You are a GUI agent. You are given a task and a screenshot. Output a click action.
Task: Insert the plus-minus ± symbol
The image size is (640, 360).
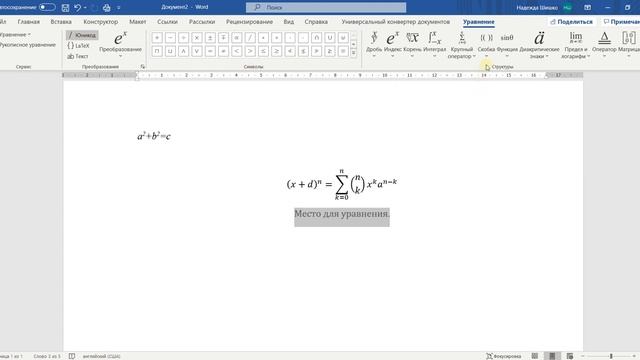[x=210, y=38]
